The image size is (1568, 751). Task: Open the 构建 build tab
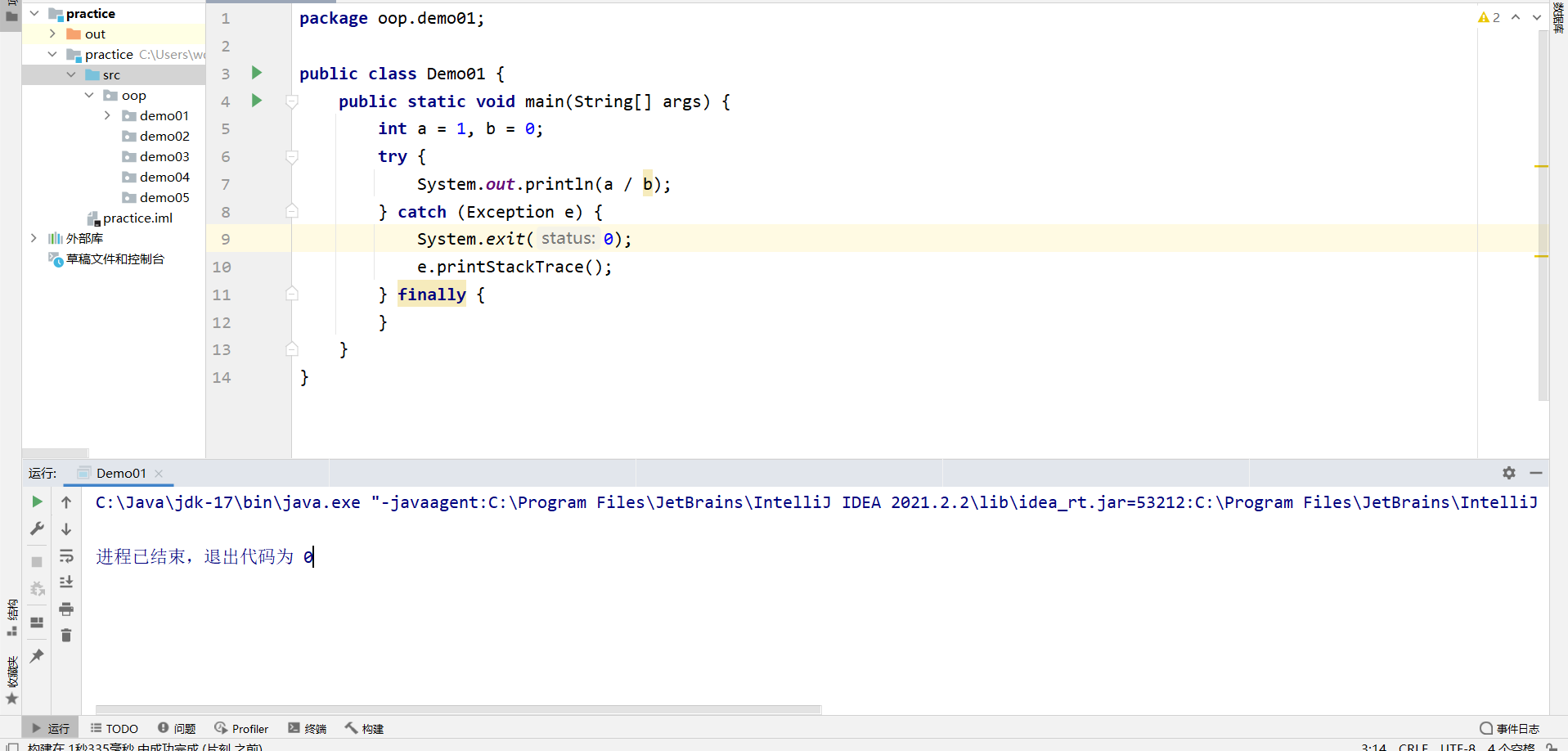tap(364, 728)
